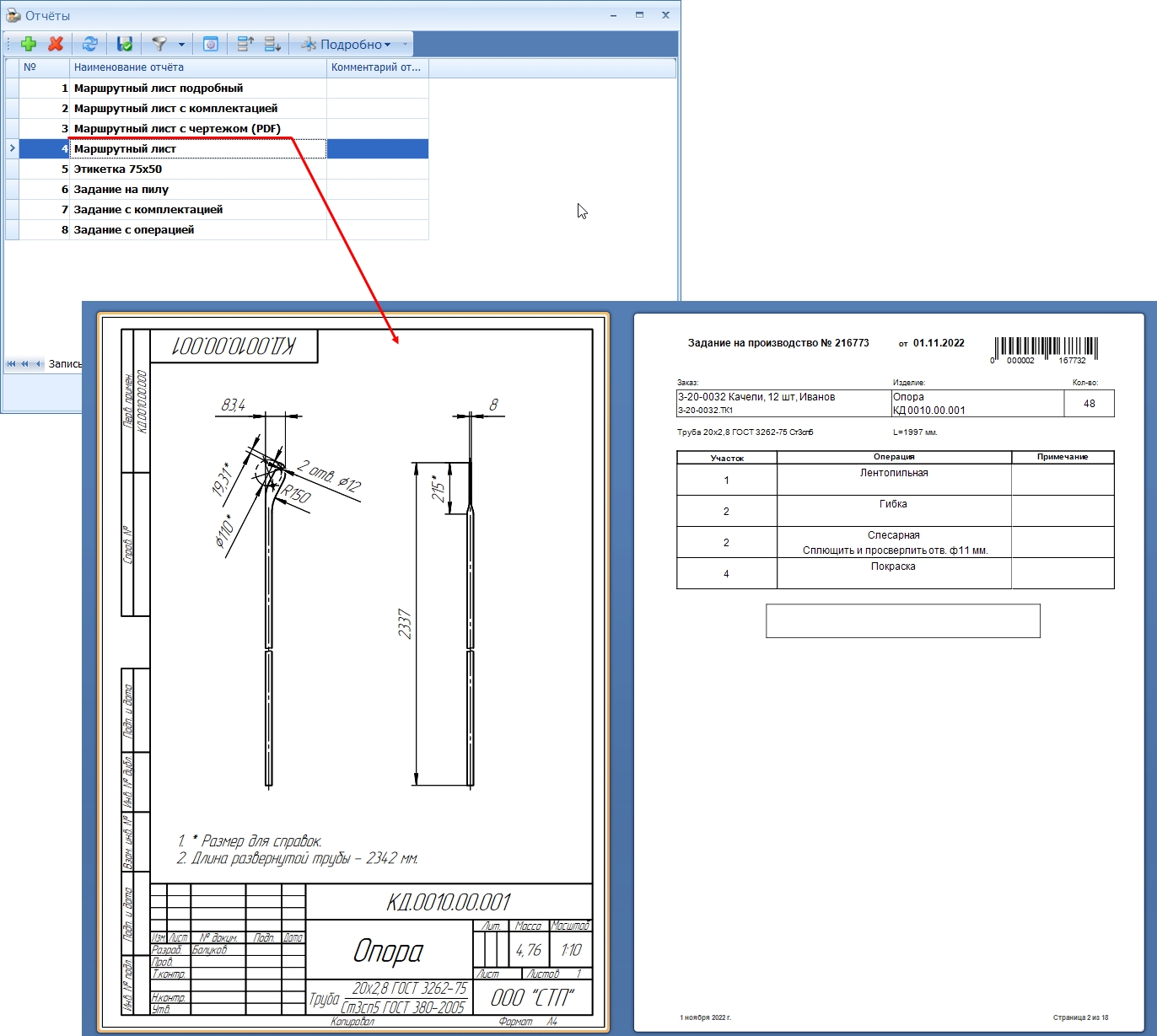This screenshot has width=1157, height=1036.
Task: Click the move row down icon
Action: (272, 44)
